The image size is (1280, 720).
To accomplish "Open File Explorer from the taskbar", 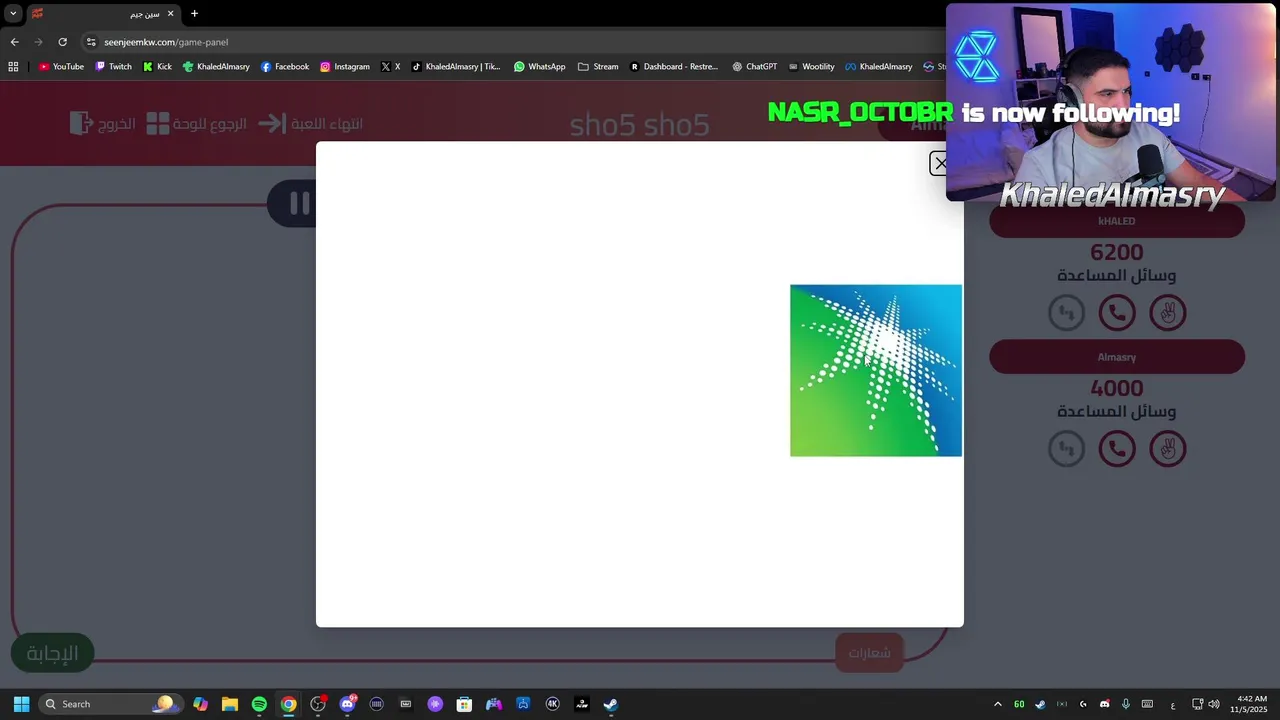I will click(x=230, y=704).
